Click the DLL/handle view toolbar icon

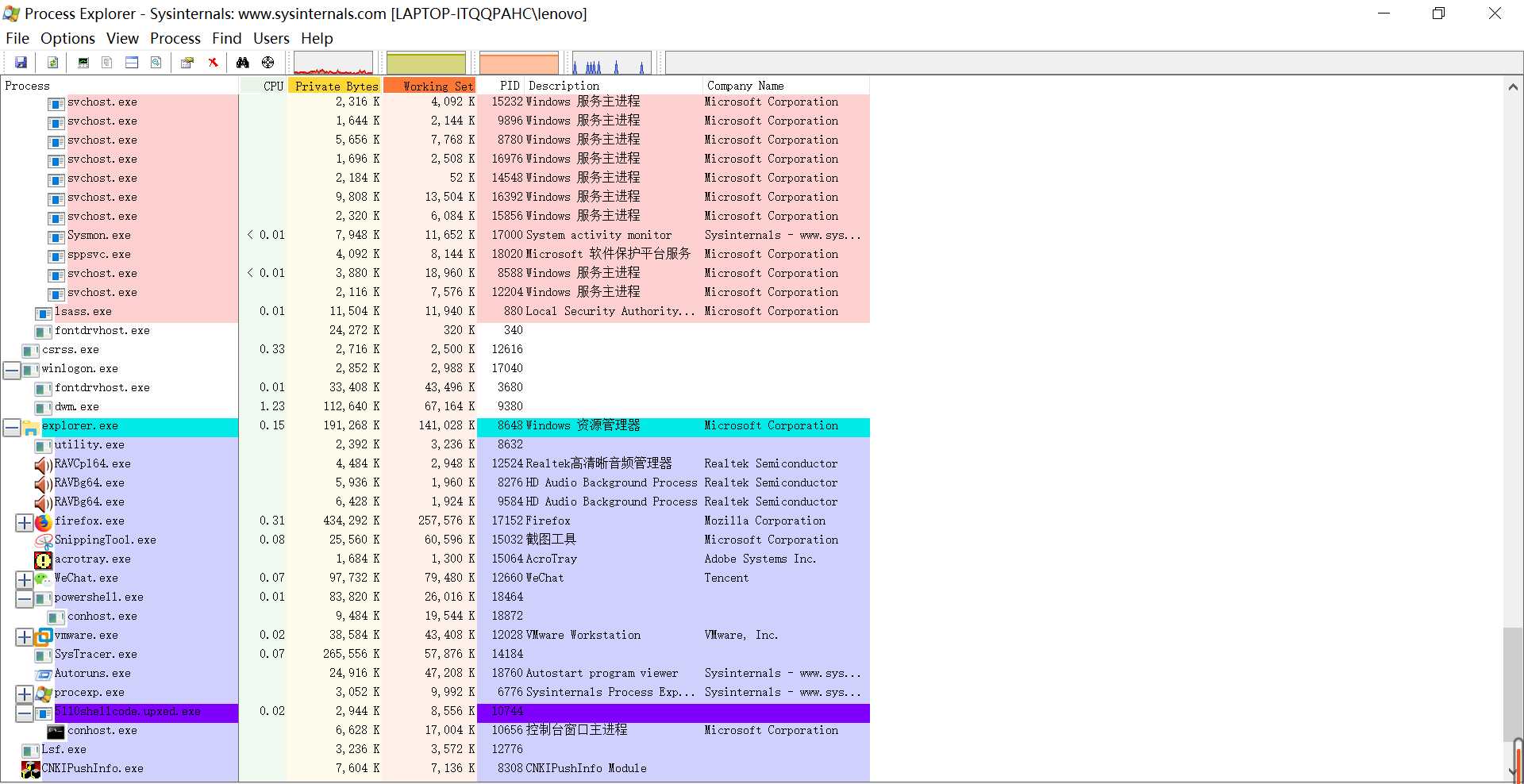tap(156, 63)
